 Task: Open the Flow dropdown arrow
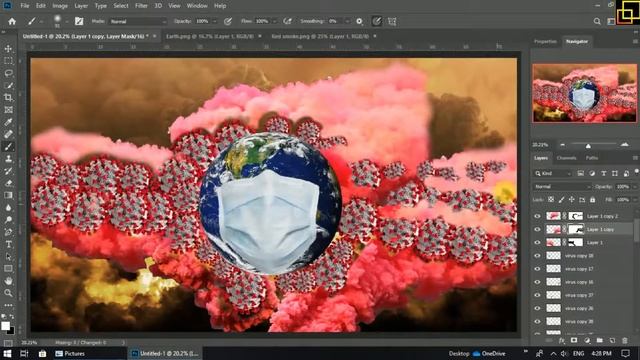pyautogui.click(x=274, y=21)
